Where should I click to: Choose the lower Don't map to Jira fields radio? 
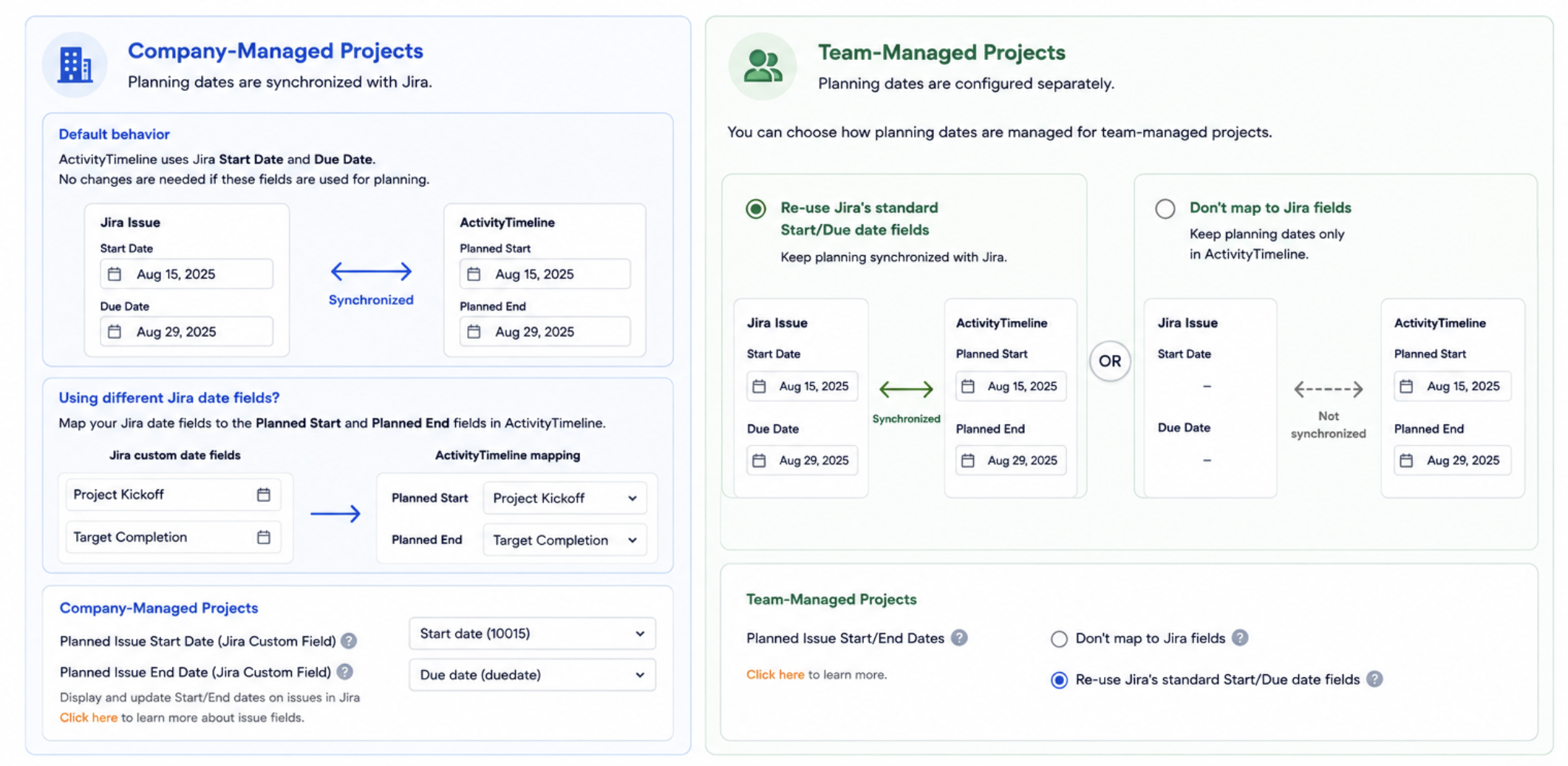click(1059, 639)
